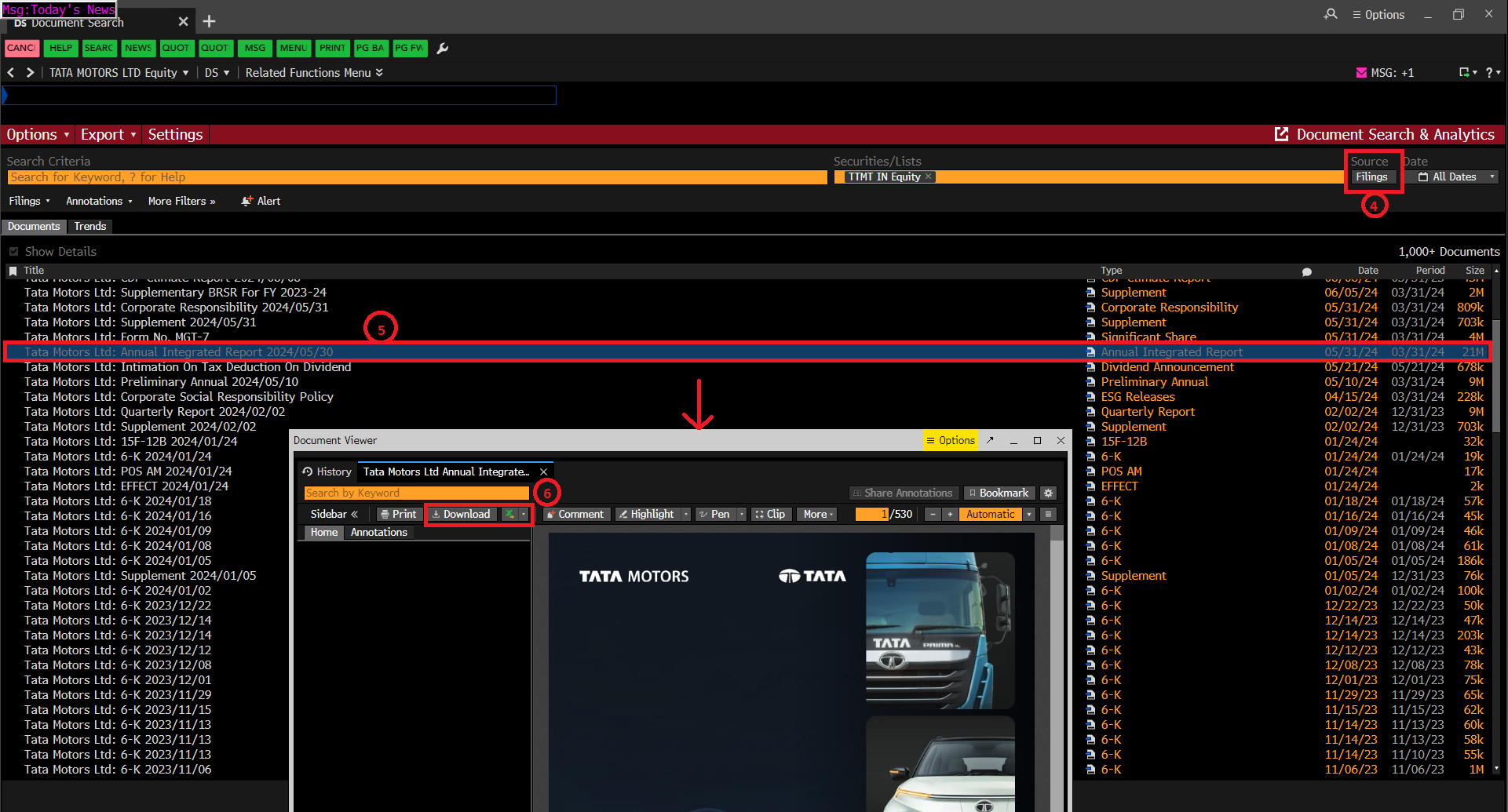This screenshot has height=812, width=1508.
Task: Open the document icon for the Dividend Announcement row
Action: (1091, 367)
